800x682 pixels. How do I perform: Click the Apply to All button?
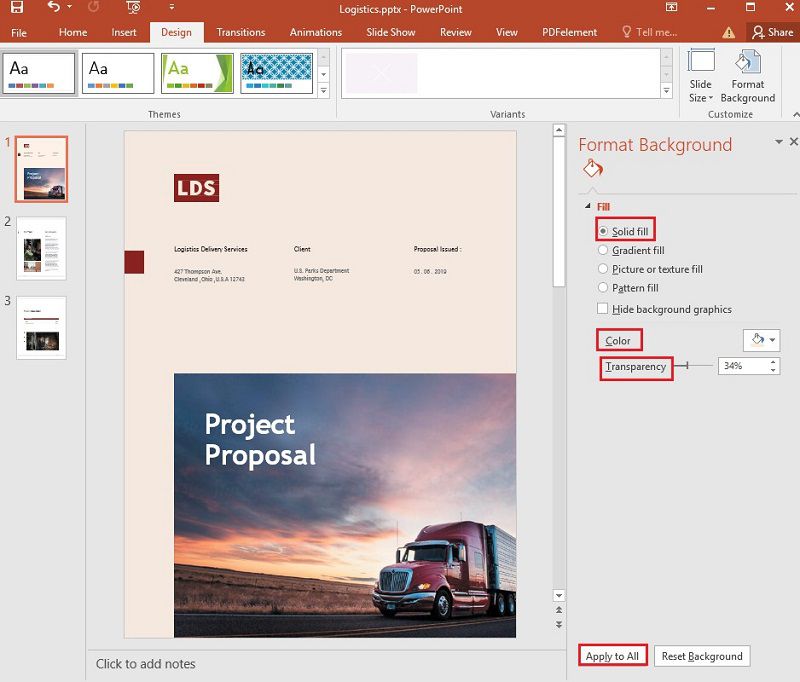[x=612, y=655]
